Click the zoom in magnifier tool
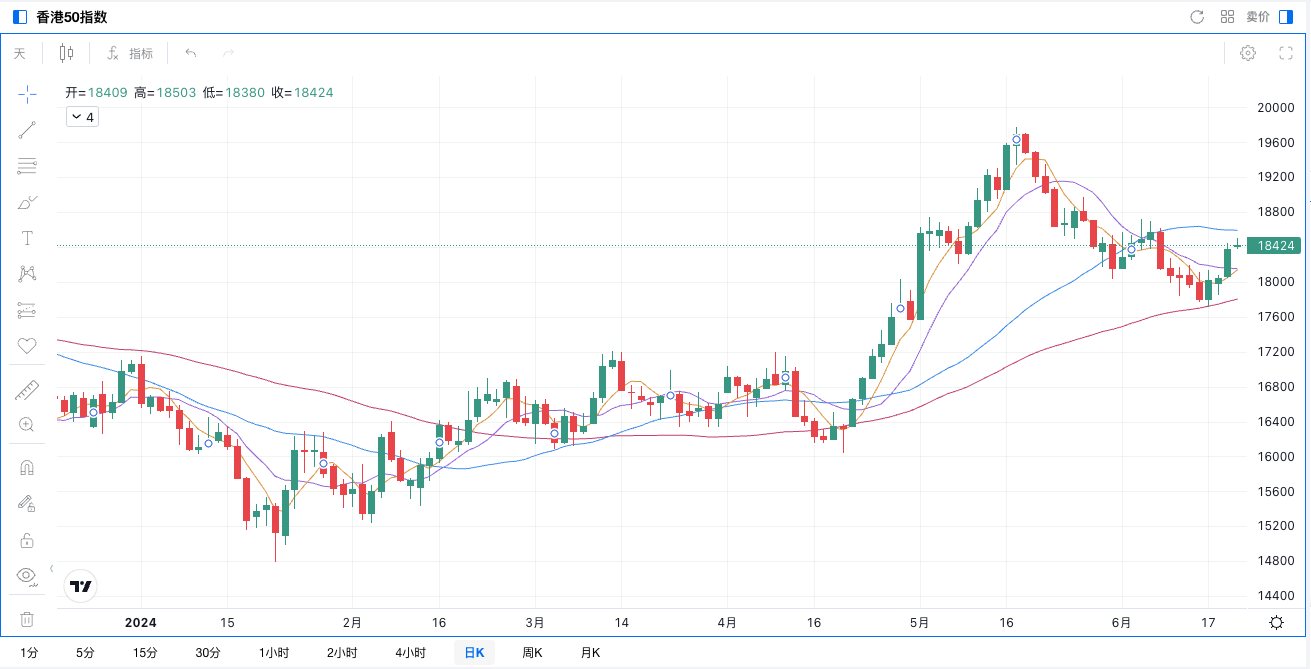This screenshot has height=669, width=1311. pos(27,424)
